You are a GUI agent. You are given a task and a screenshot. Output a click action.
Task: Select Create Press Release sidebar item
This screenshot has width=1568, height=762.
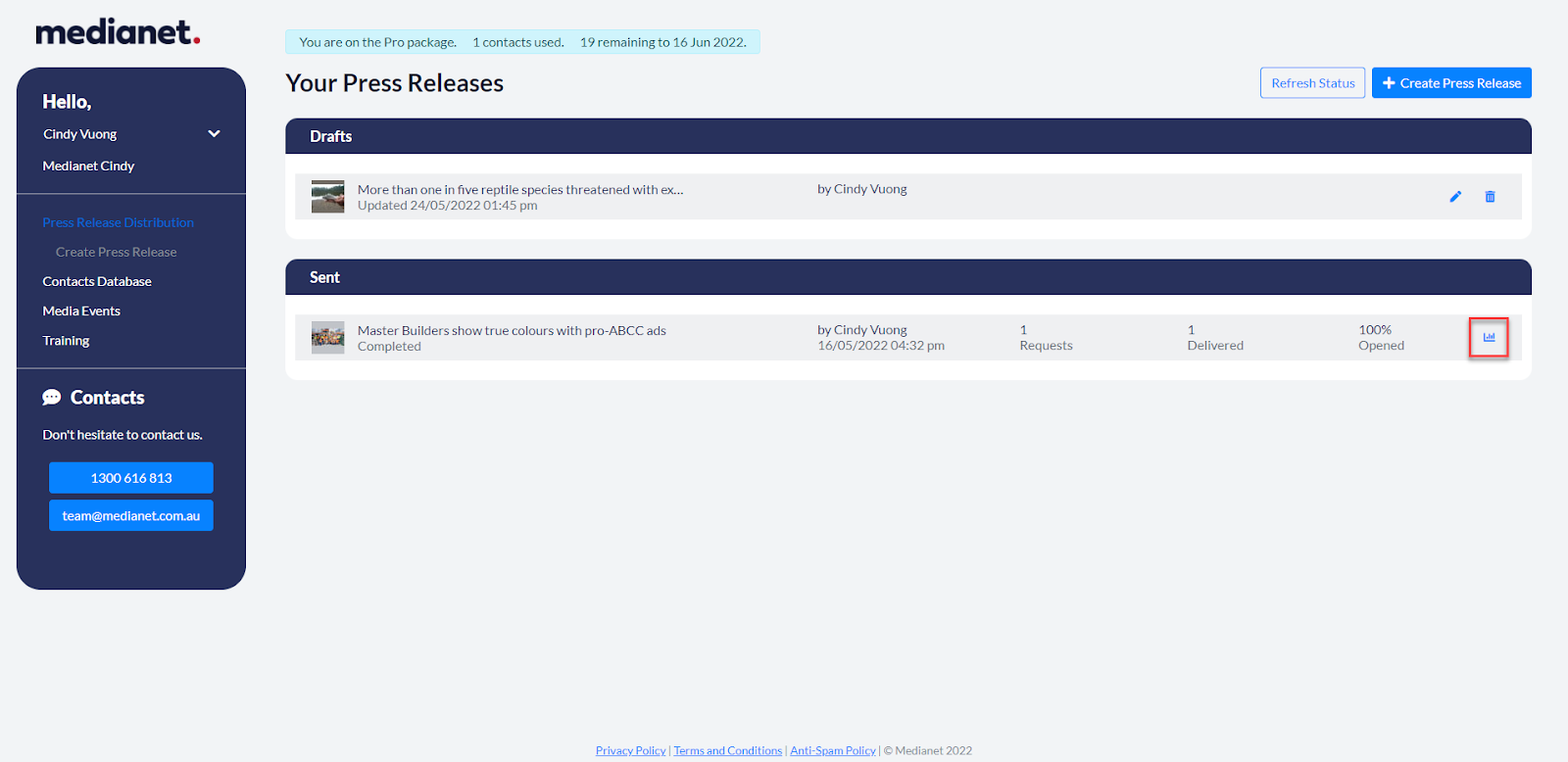117,252
